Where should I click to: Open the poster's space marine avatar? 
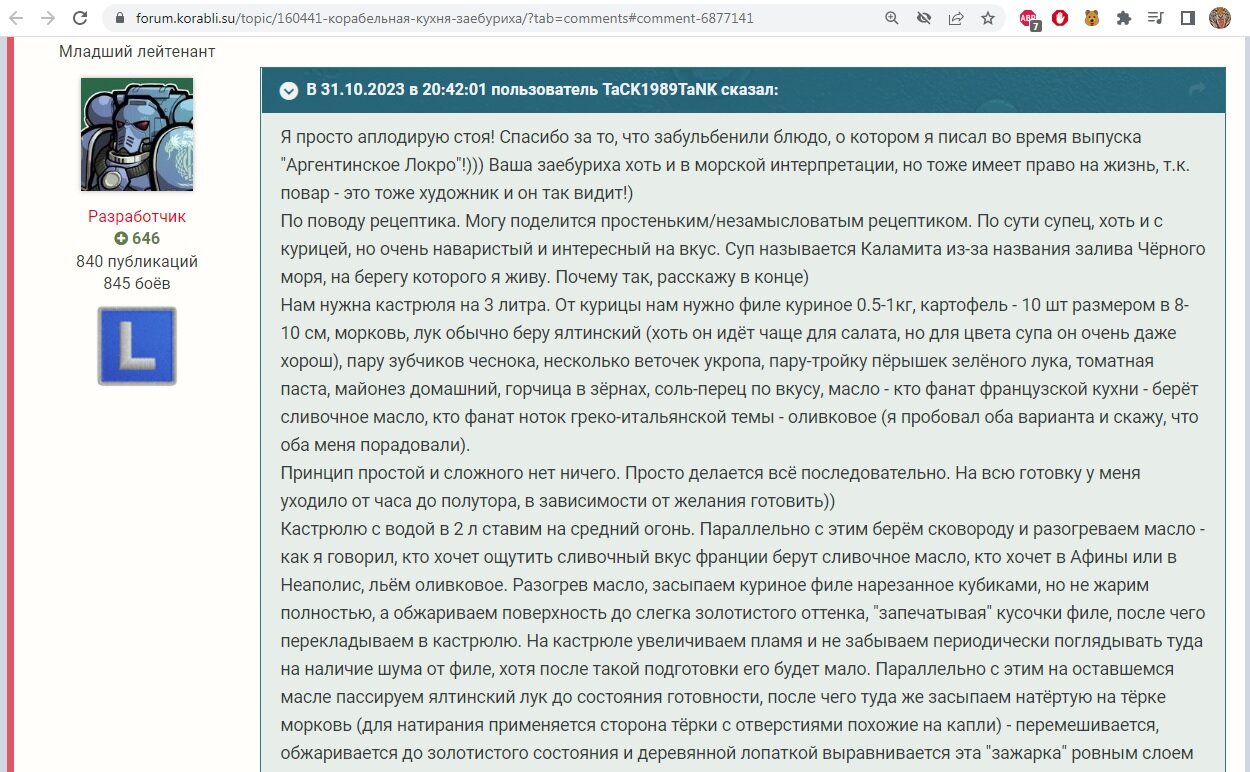point(137,134)
